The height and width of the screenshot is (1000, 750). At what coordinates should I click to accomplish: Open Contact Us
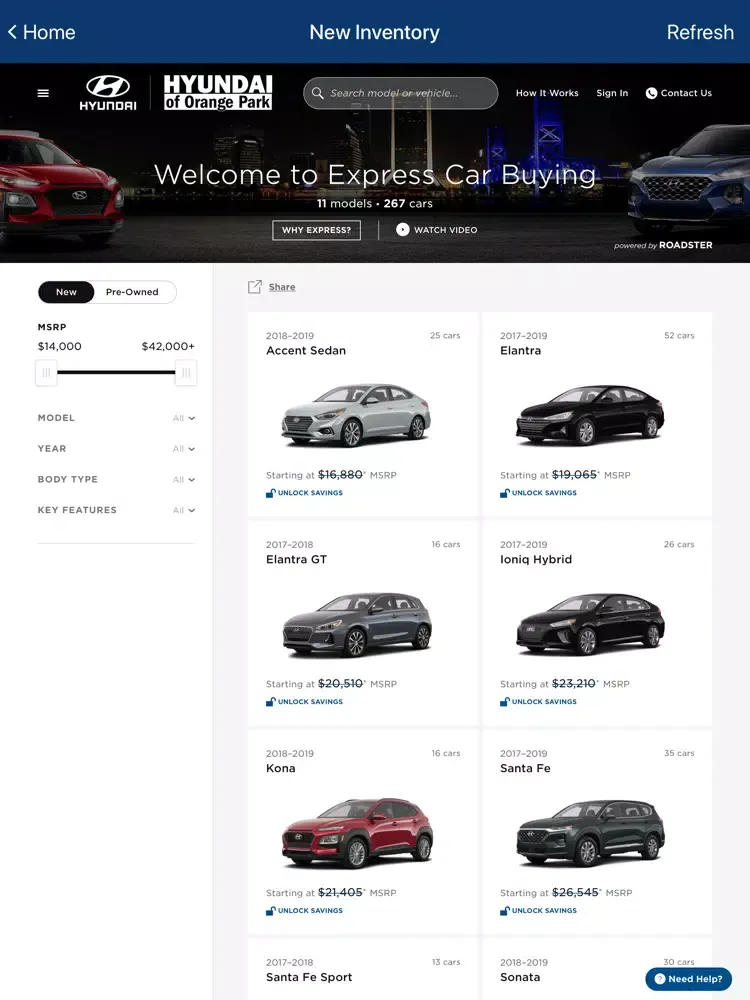[679, 93]
